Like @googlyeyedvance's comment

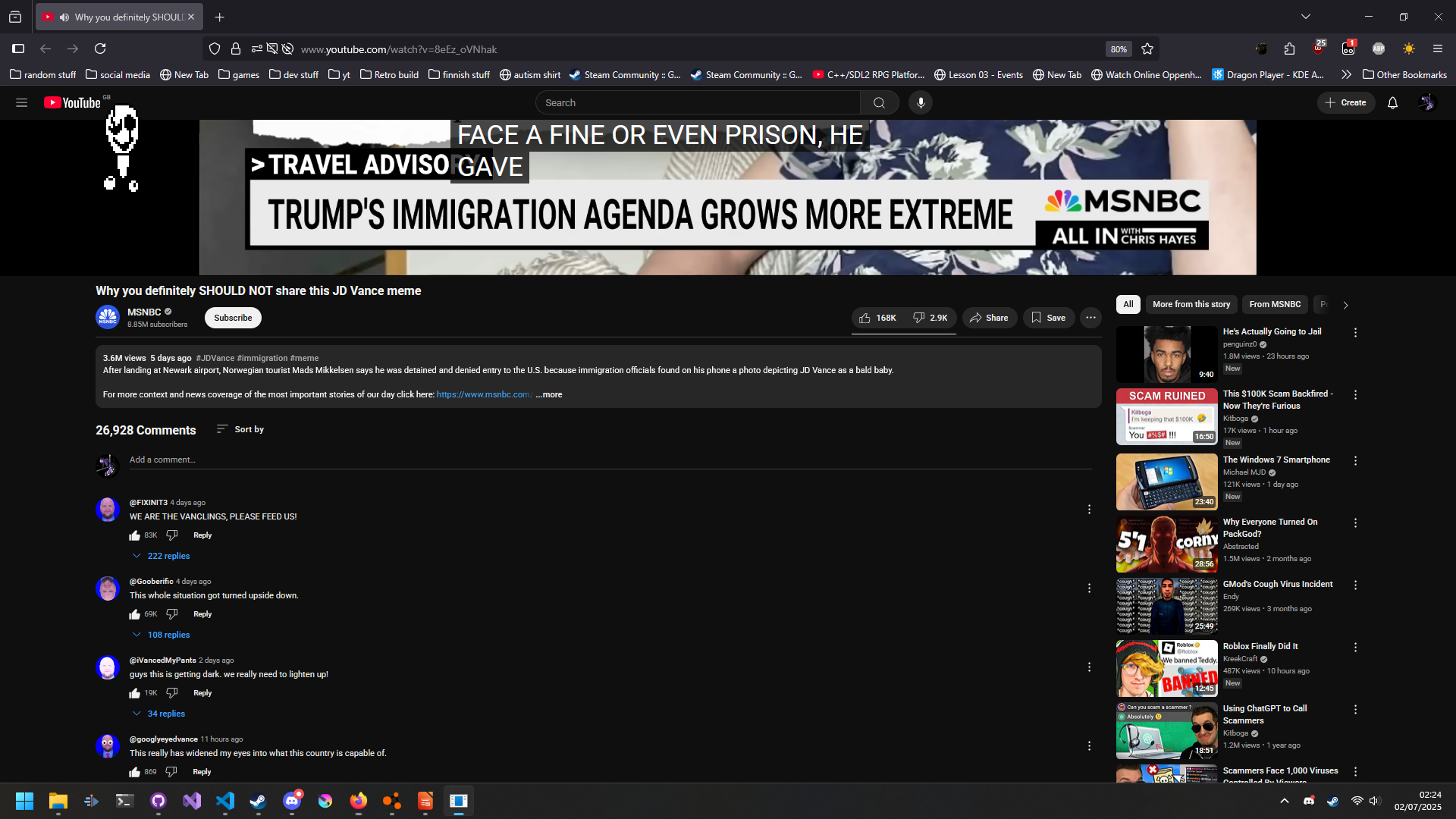134,772
